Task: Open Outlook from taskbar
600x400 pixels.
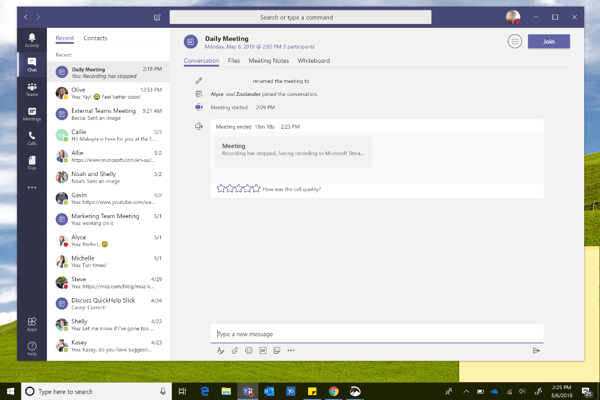Action: click(x=269, y=391)
